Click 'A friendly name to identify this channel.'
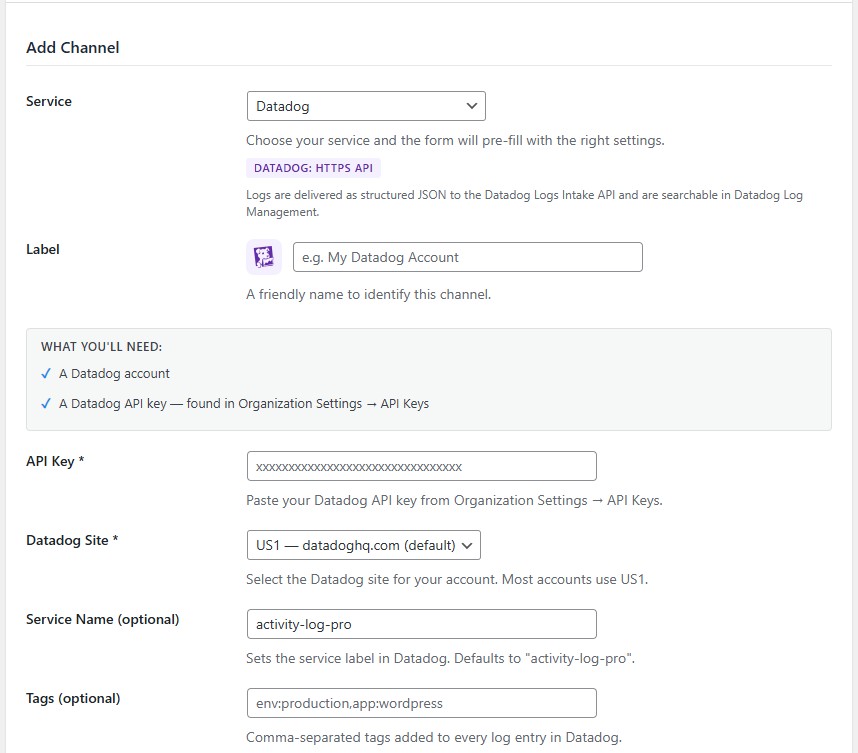The width and height of the screenshot is (858, 753). point(369,294)
